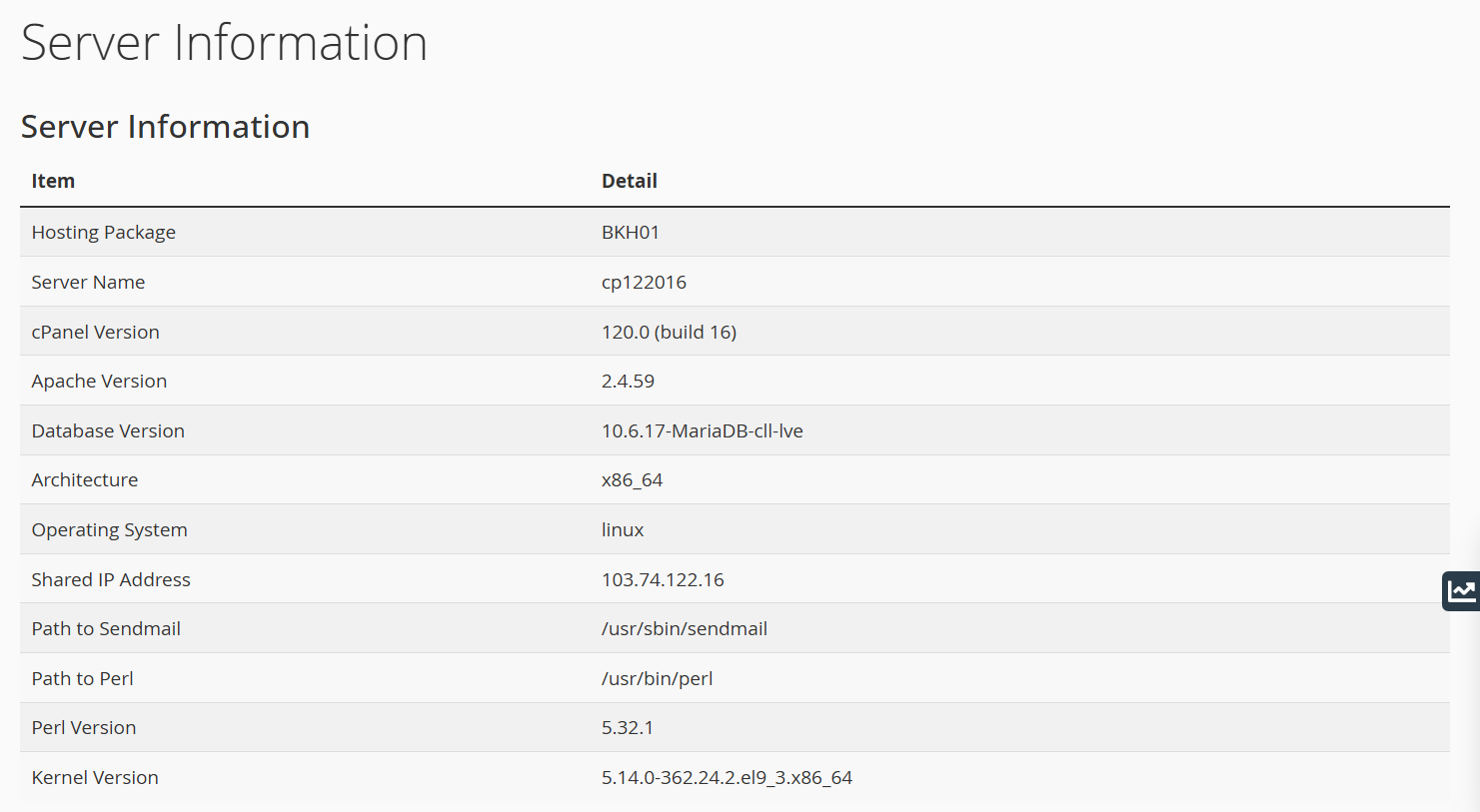
Task: Click the large 'Server Information' page title
Action: coord(224,43)
